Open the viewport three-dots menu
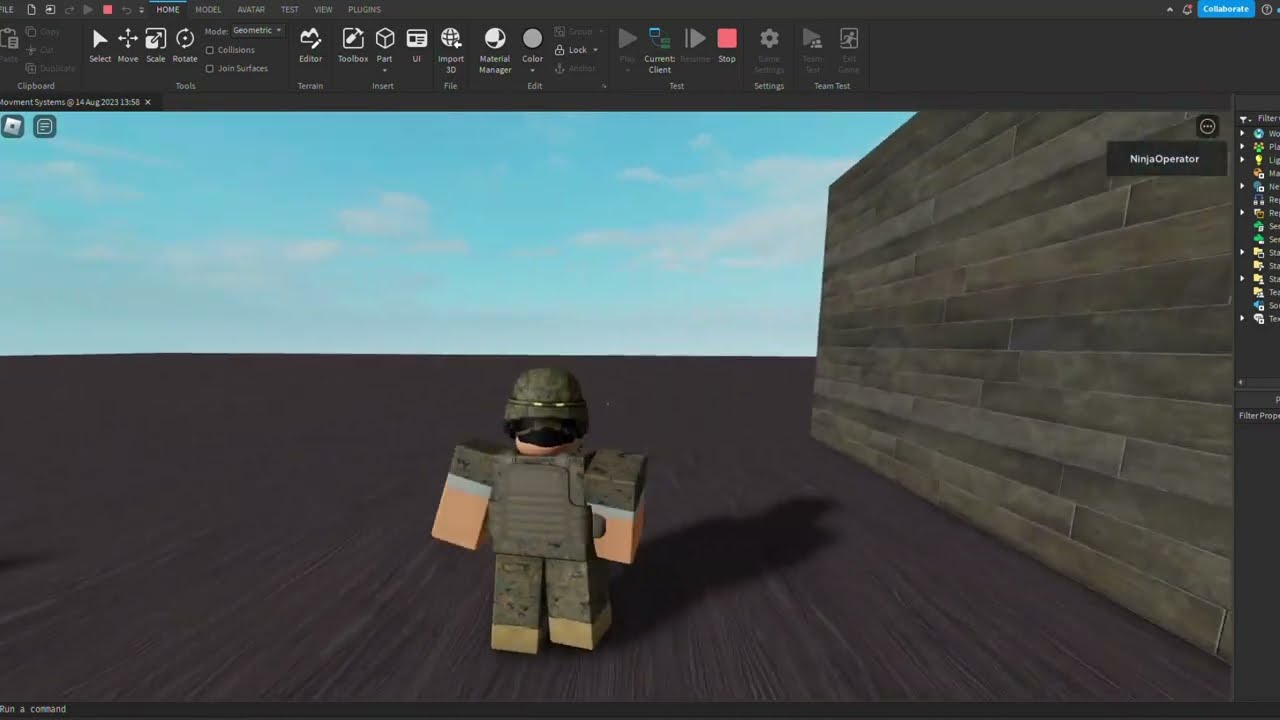 pos(1208,126)
